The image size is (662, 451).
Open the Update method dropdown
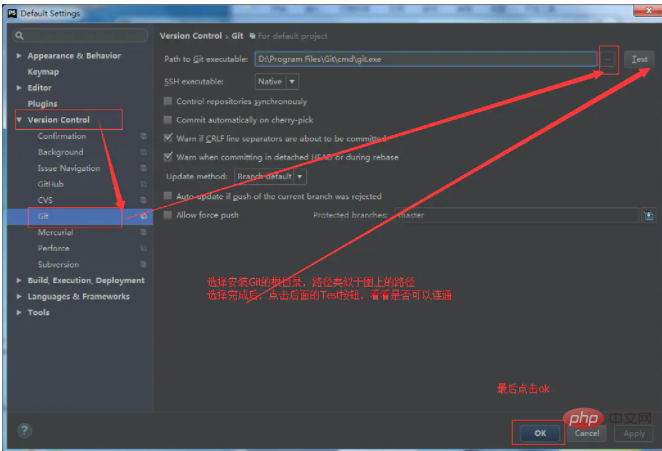tap(271, 177)
